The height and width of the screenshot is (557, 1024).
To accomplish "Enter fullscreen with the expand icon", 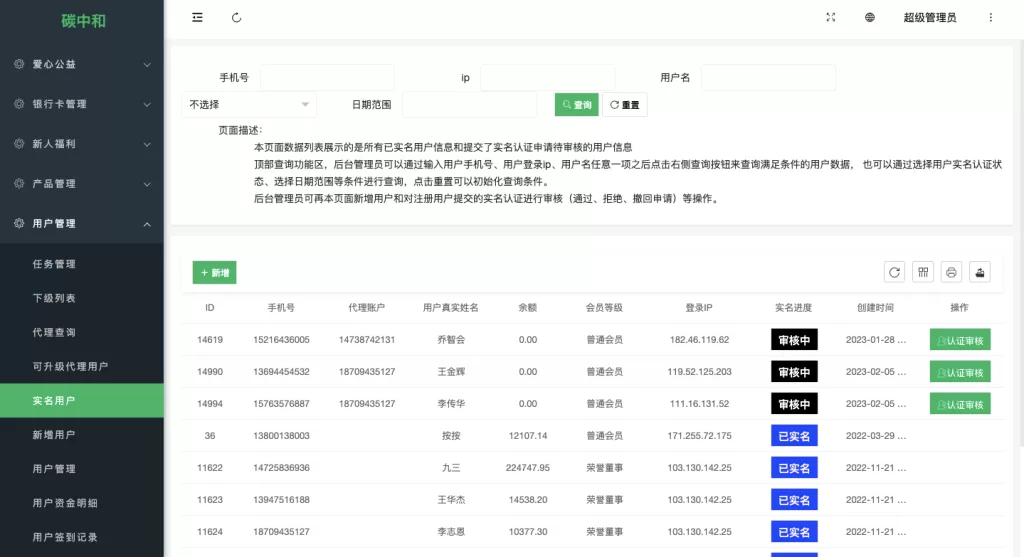I will tap(831, 18).
